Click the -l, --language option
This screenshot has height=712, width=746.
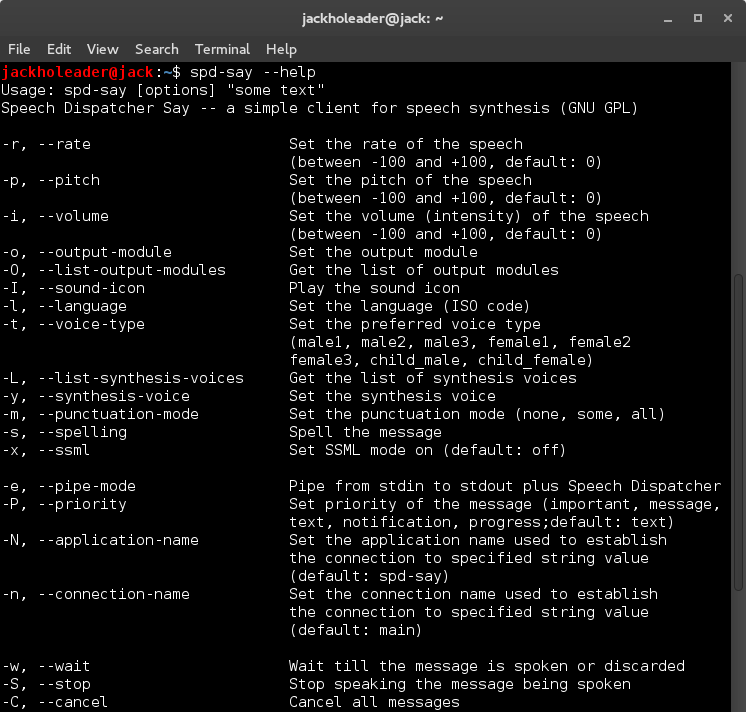[x=64, y=306]
